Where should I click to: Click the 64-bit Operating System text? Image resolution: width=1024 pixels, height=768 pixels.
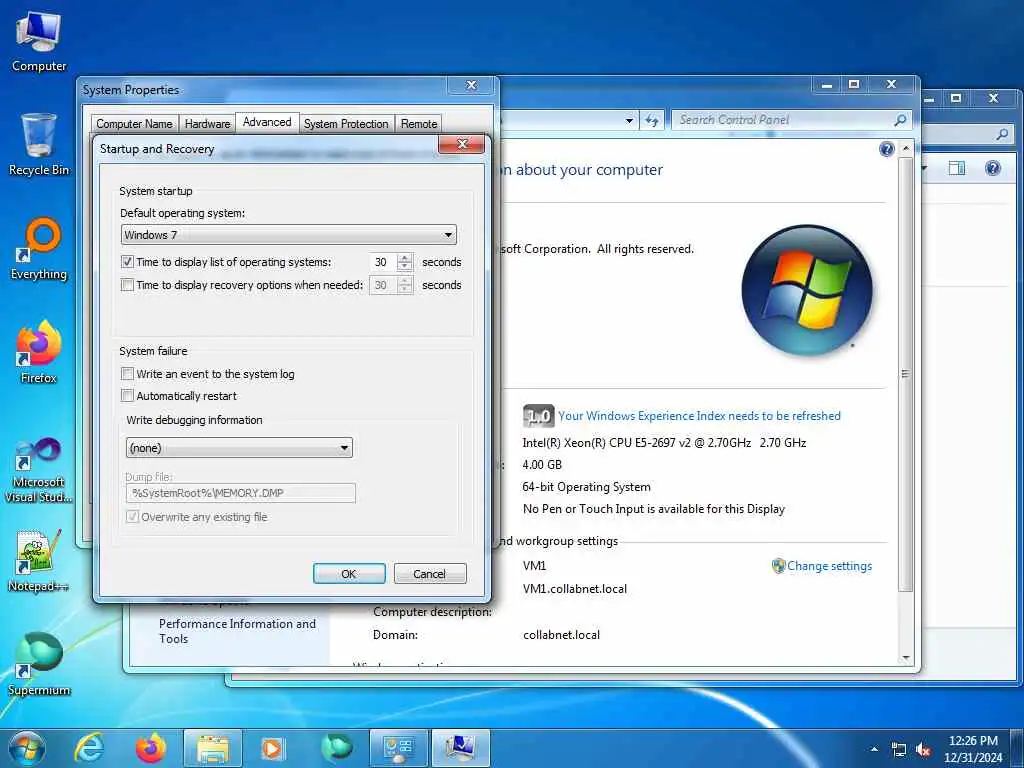pyautogui.click(x=586, y=487)
